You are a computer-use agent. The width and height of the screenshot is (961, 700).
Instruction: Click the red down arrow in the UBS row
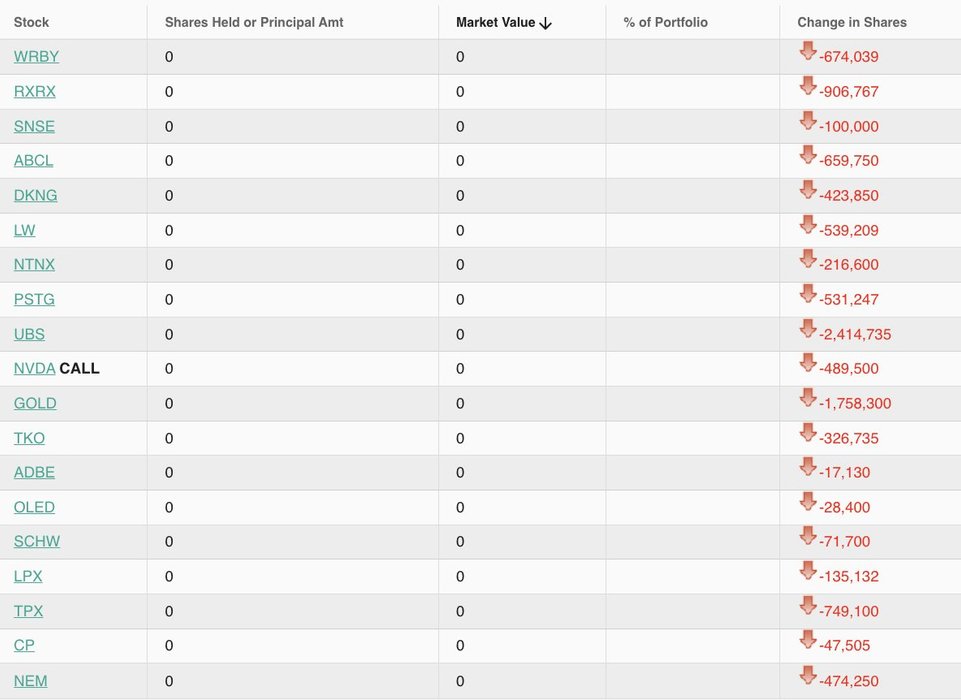(x=808, y=329)
